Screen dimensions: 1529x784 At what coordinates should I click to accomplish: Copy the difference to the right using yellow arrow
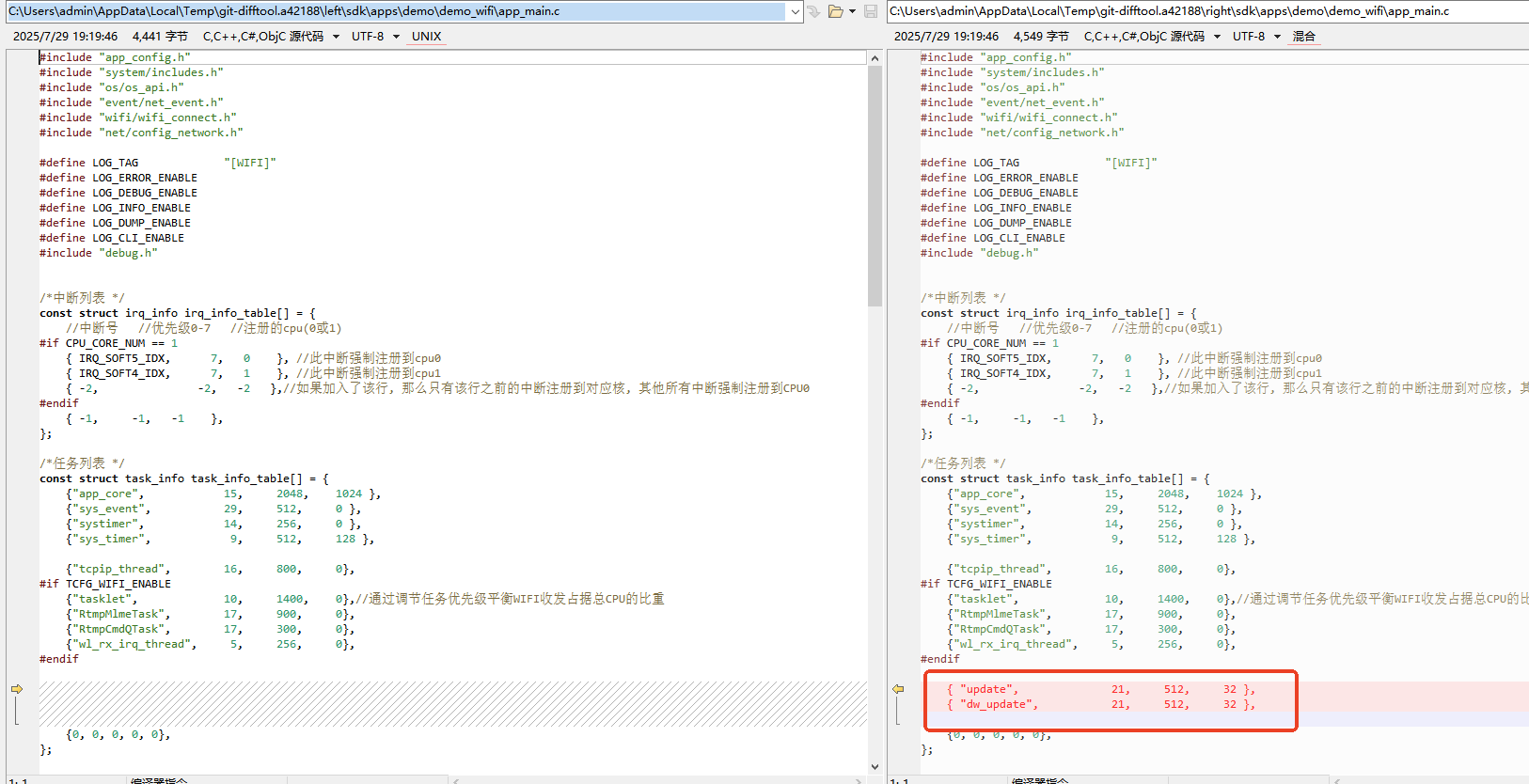17,689
